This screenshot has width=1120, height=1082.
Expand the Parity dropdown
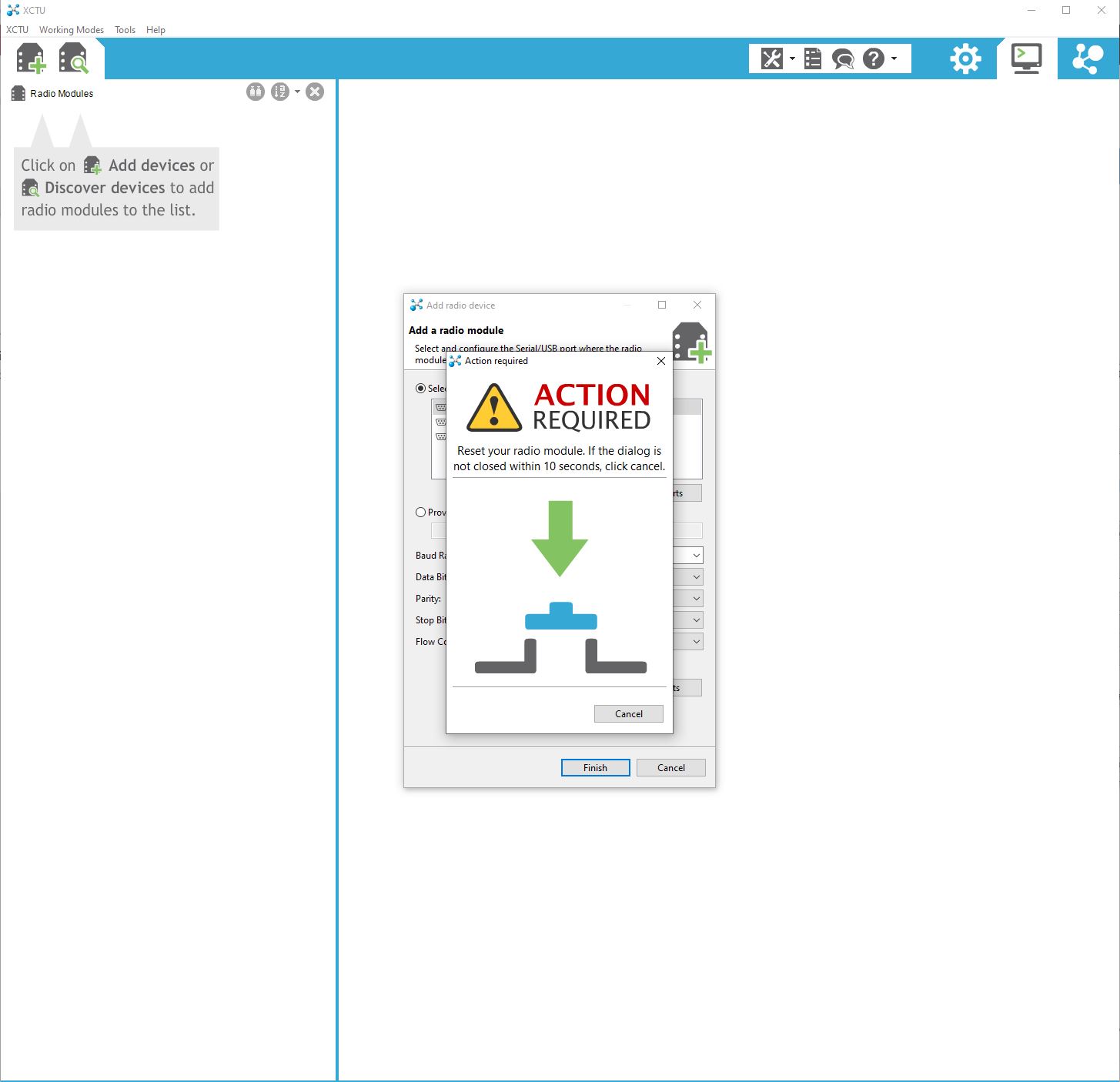696,599
